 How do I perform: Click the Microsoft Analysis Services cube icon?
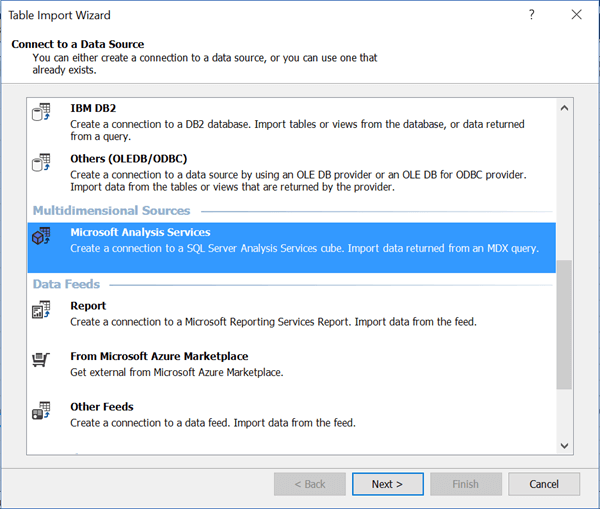pyautogui.click(x=42, y=237)
